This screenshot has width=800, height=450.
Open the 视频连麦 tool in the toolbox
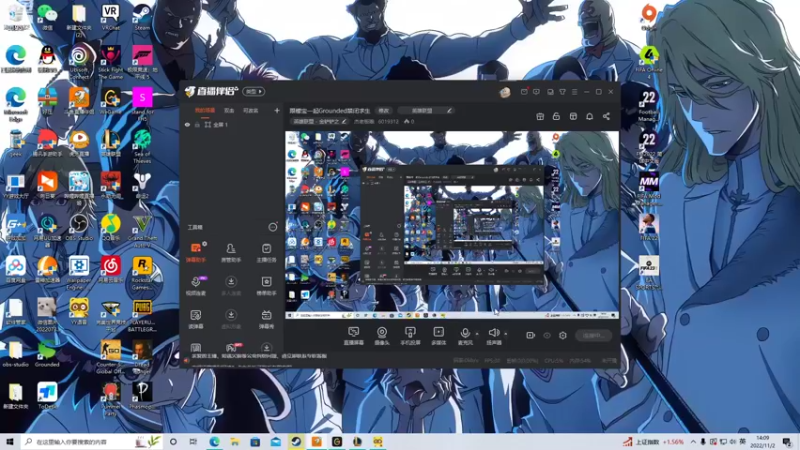click(195, 286)
